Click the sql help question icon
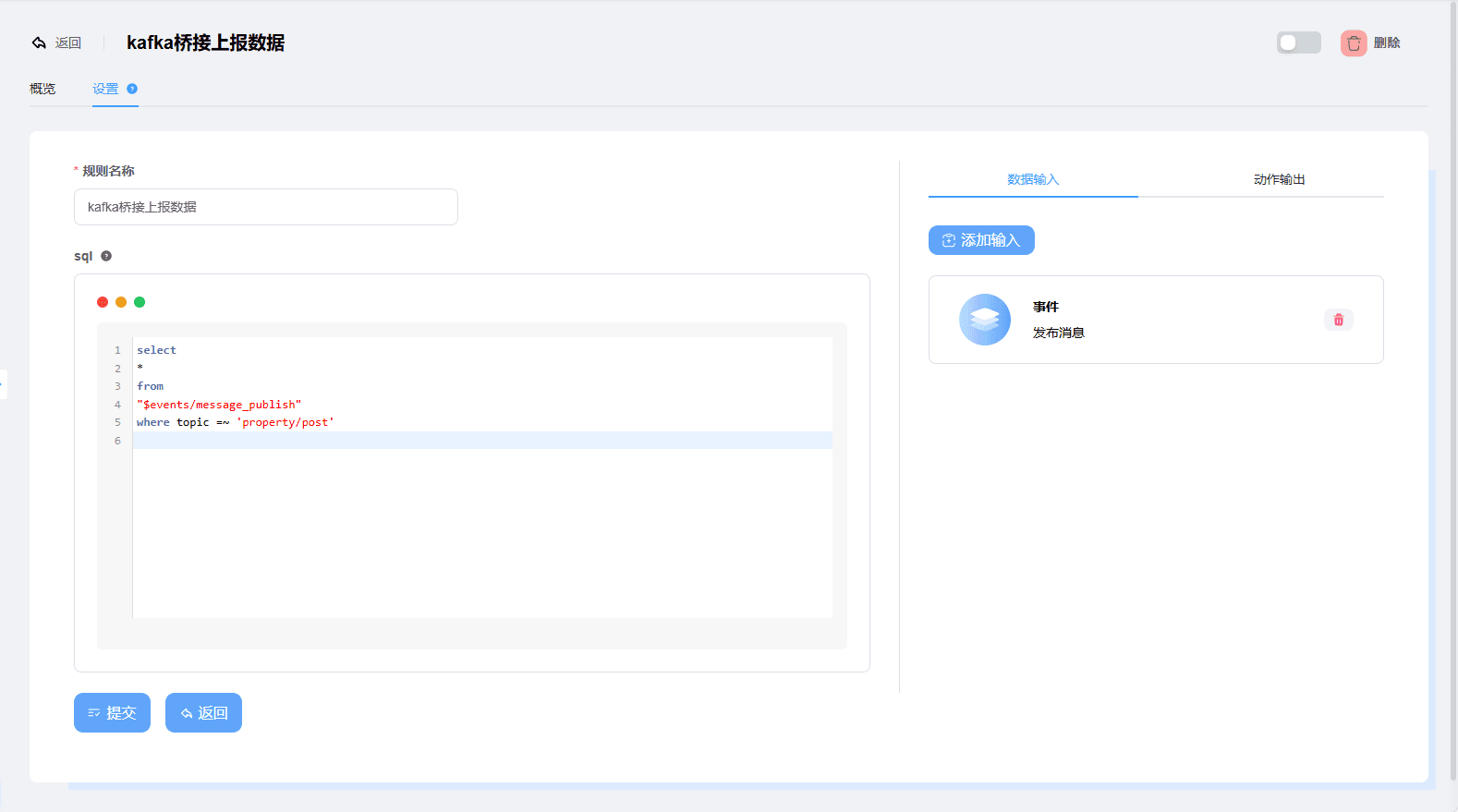The image size is (1458, 812). coord(106,256)
